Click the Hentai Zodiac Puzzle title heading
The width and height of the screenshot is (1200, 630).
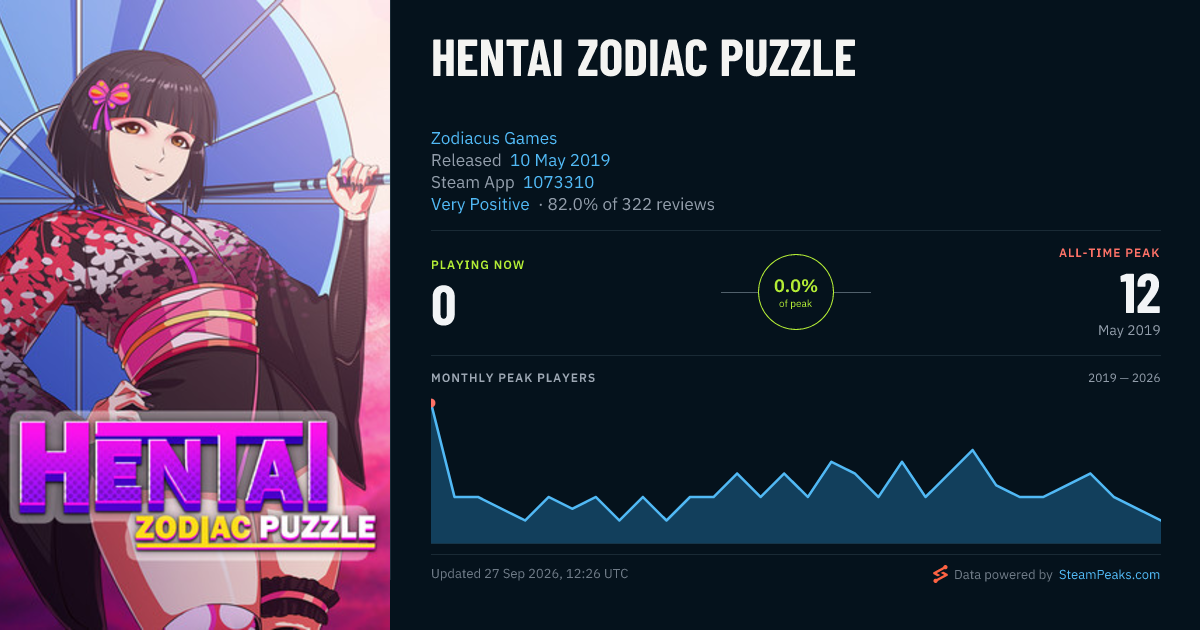[x=643, y=59]
